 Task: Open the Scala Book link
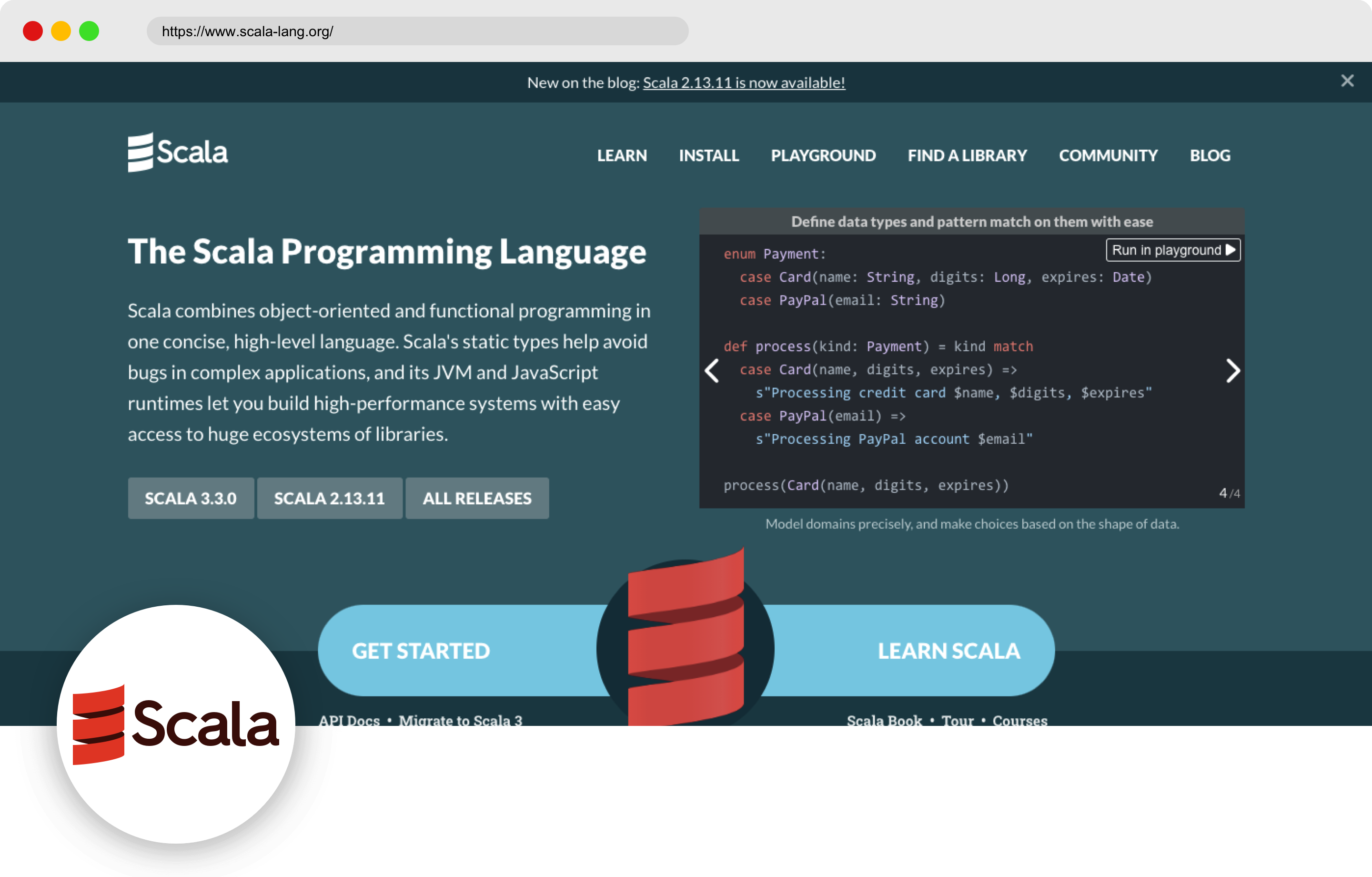[884, 720]
